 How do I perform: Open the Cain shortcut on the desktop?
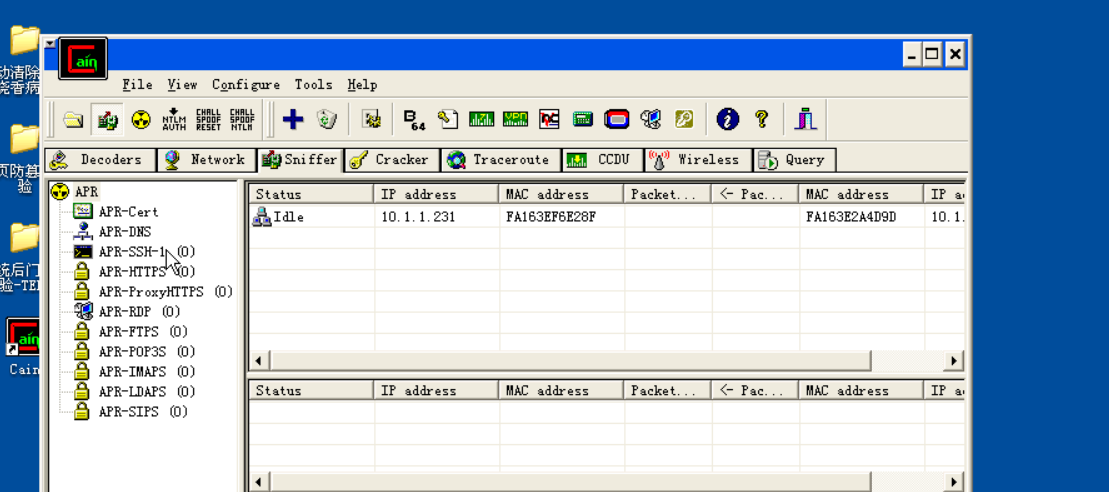click(x=23, y=346)
